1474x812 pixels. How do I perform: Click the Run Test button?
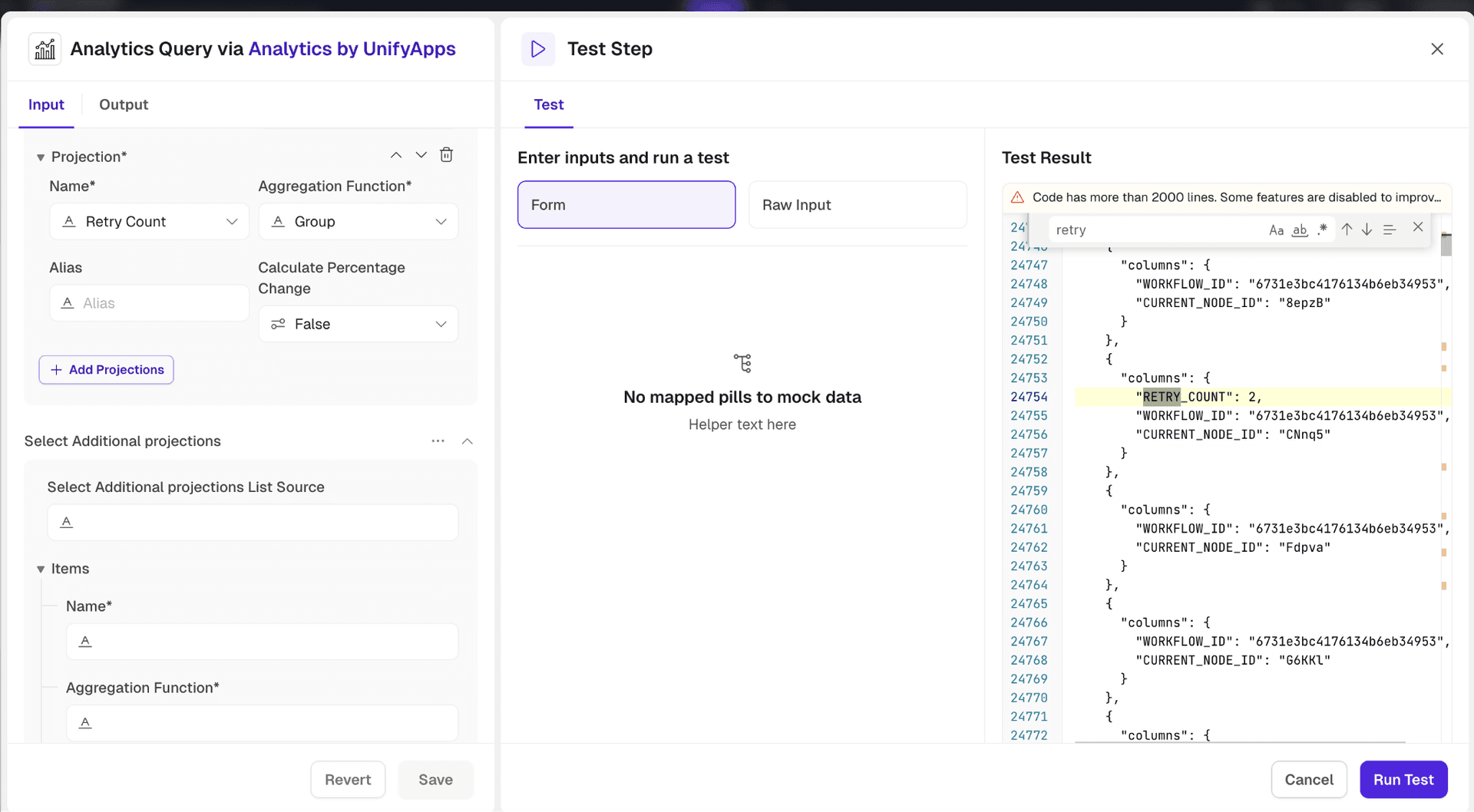tap(1403, 780)
